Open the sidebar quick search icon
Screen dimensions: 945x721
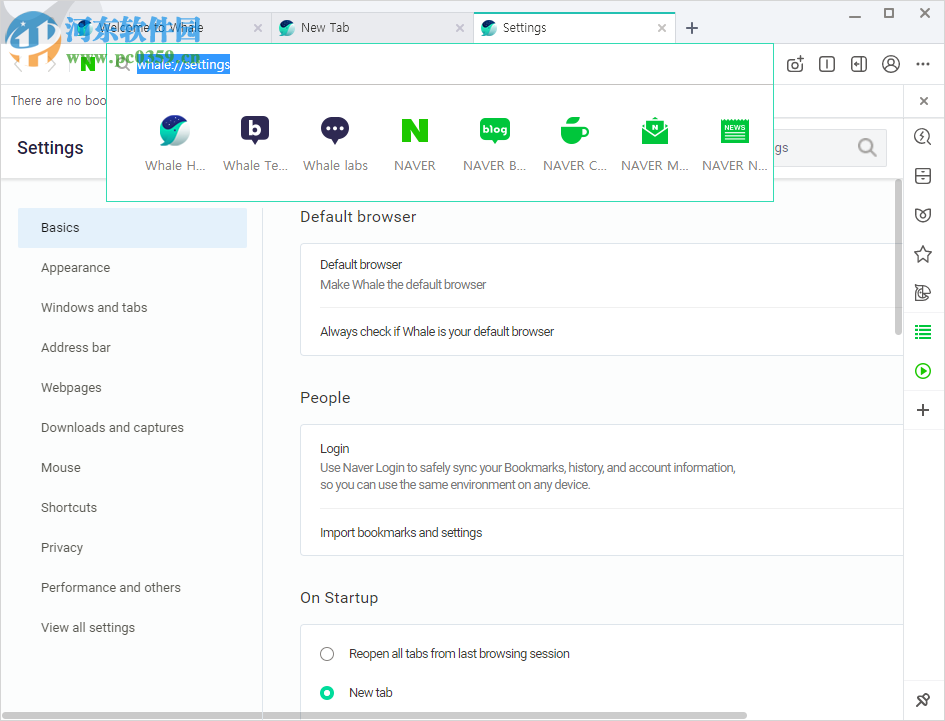pyautogui.click(x=923, y=137)
